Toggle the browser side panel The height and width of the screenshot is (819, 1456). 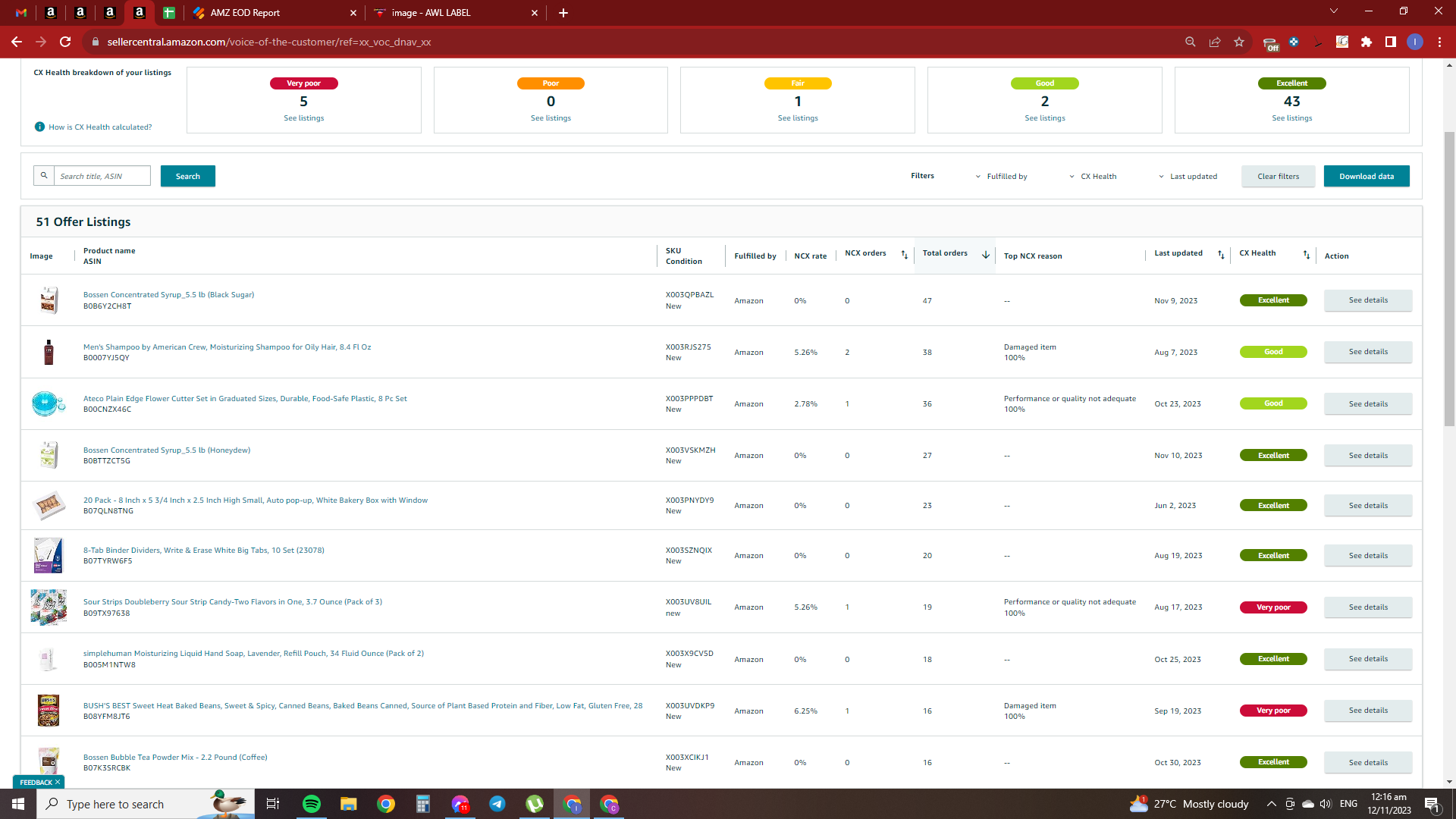click(1391, 42)
